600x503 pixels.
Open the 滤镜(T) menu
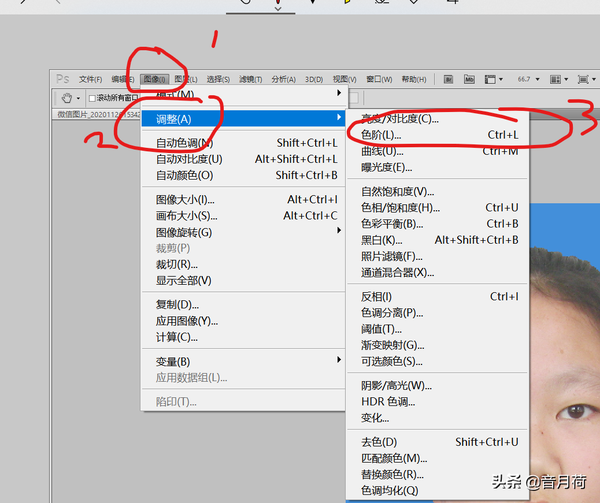pos(251,79)
